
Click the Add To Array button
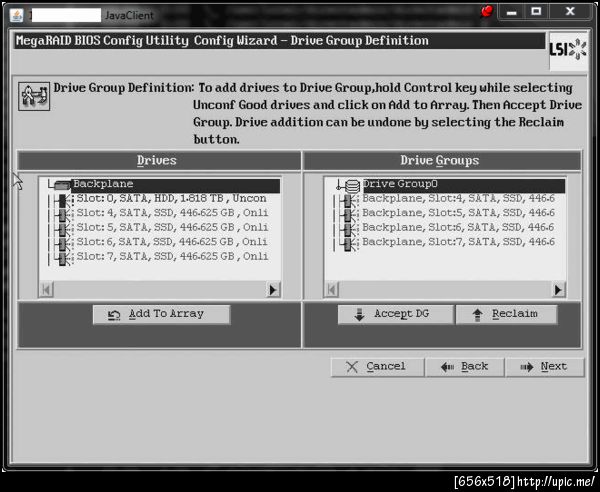click(x=161, y=314)
